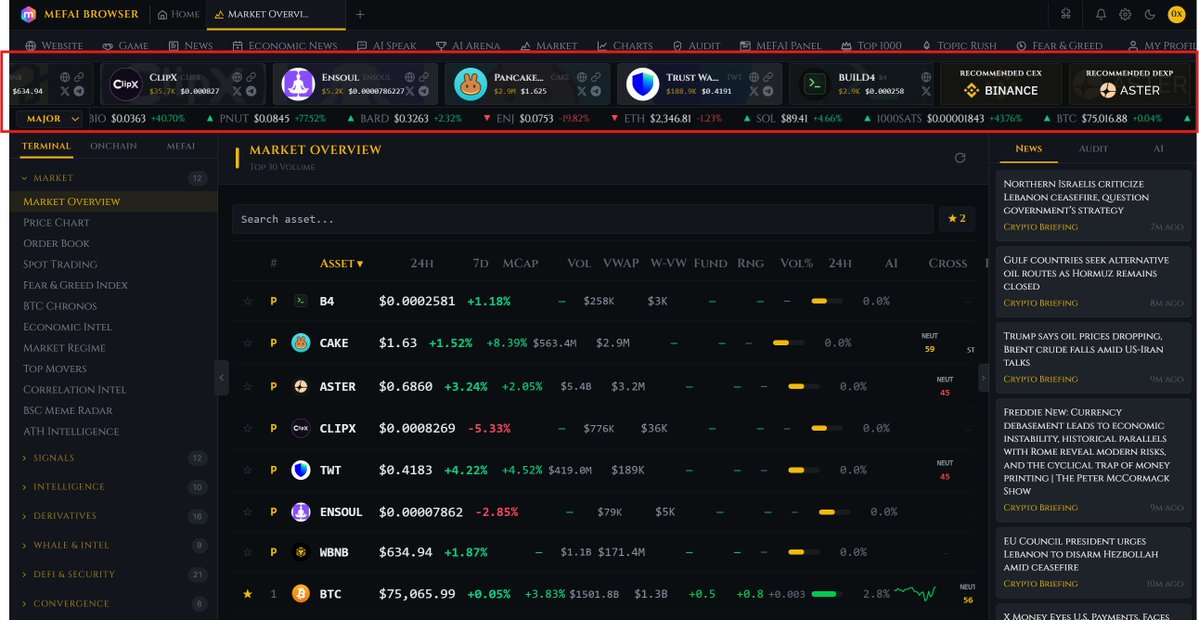1199x620 pixels.
Task: Expand the Convergence section
Action: (113, 603)
